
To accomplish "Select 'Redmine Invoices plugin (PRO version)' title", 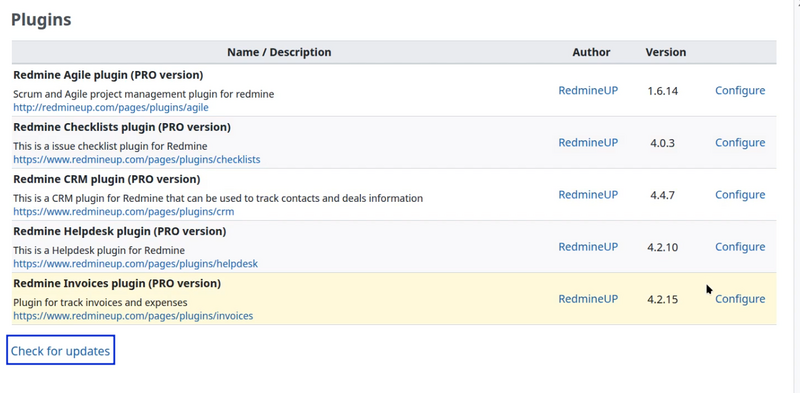I will point(117,283).
